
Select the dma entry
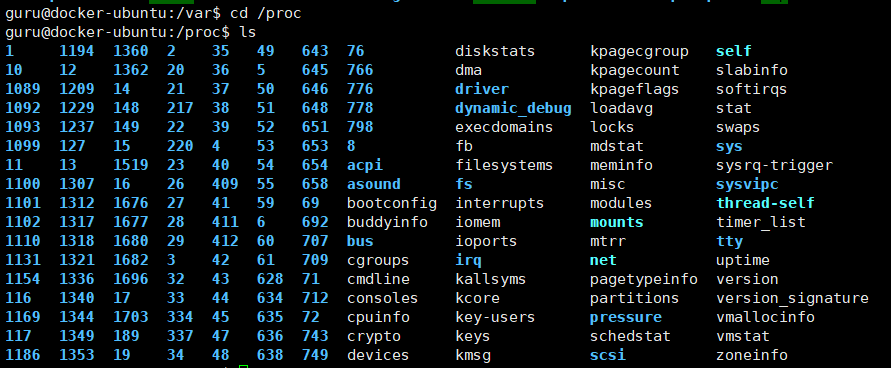468,70
